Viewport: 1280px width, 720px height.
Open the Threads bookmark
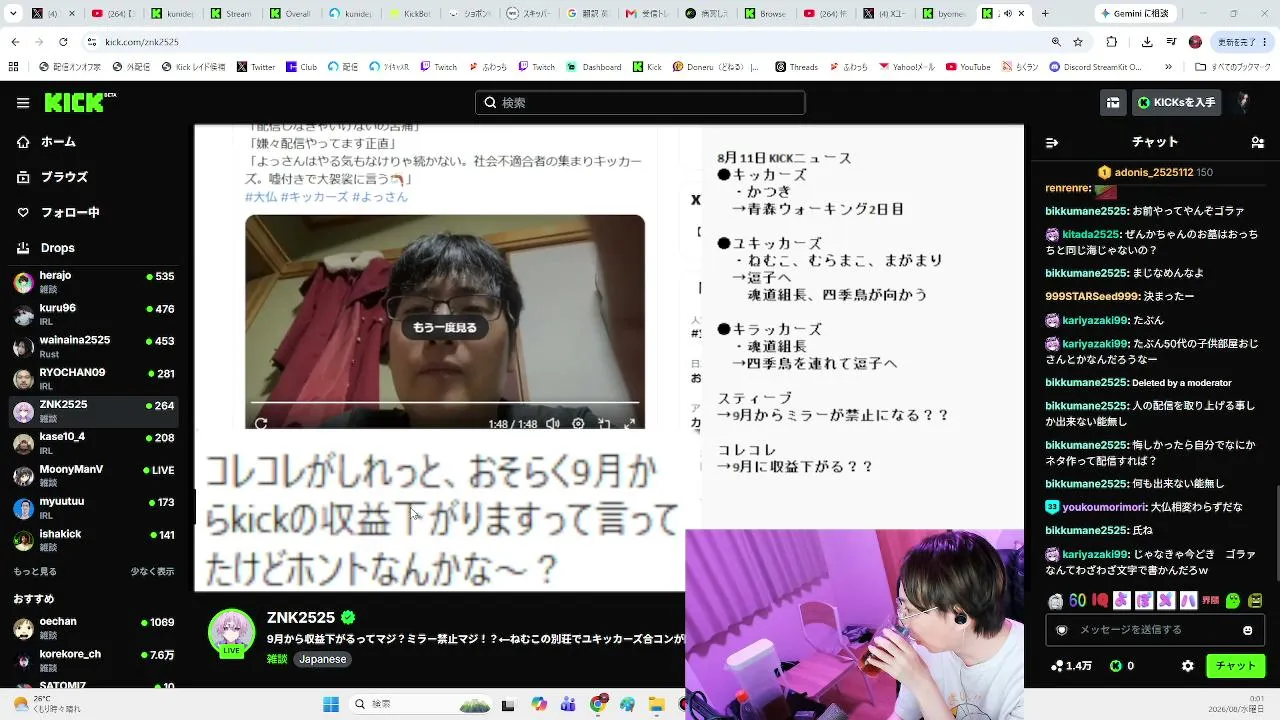click(796, 67)
